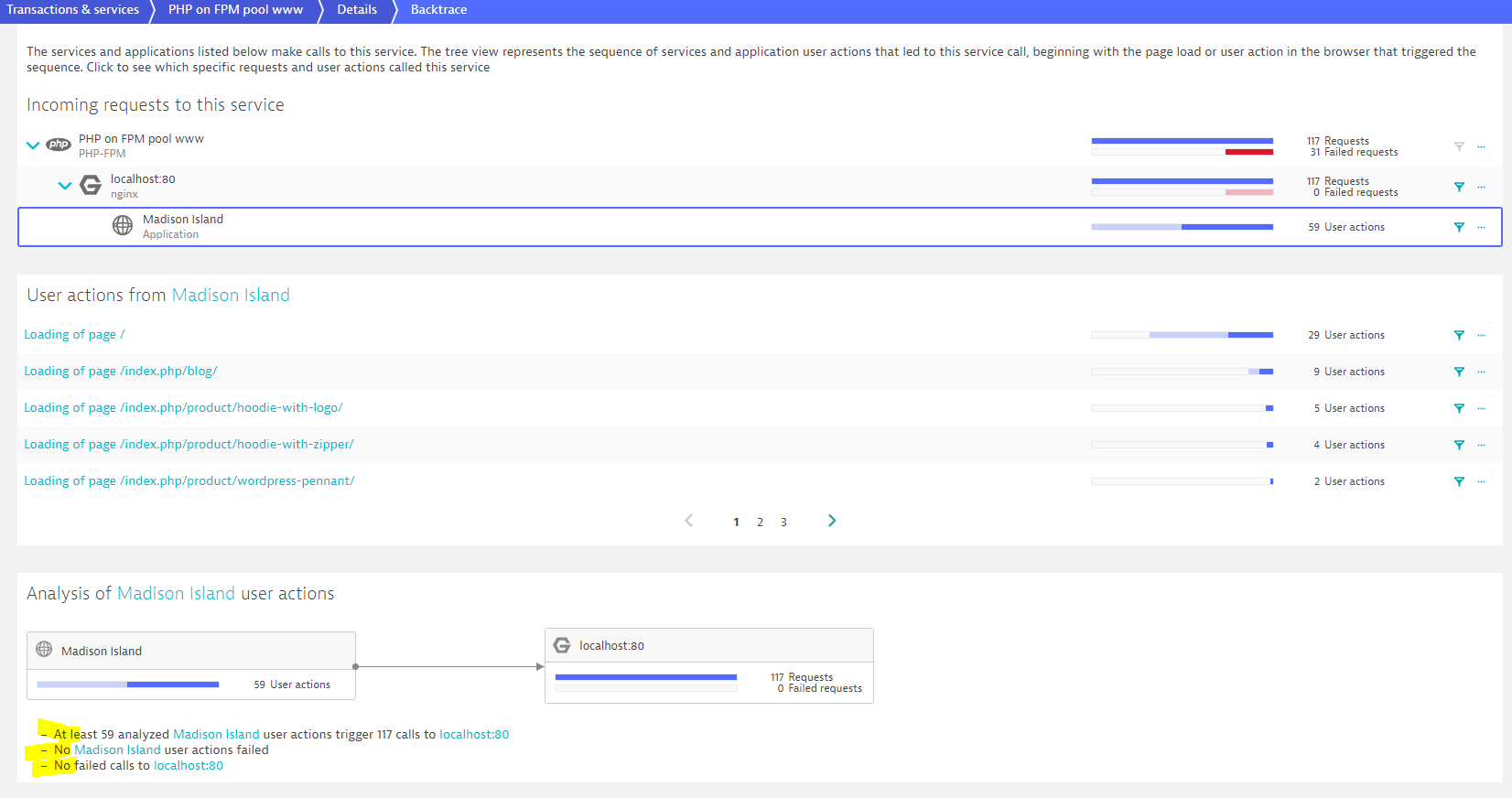Click '4 User actions' count text

point(1349,445)
